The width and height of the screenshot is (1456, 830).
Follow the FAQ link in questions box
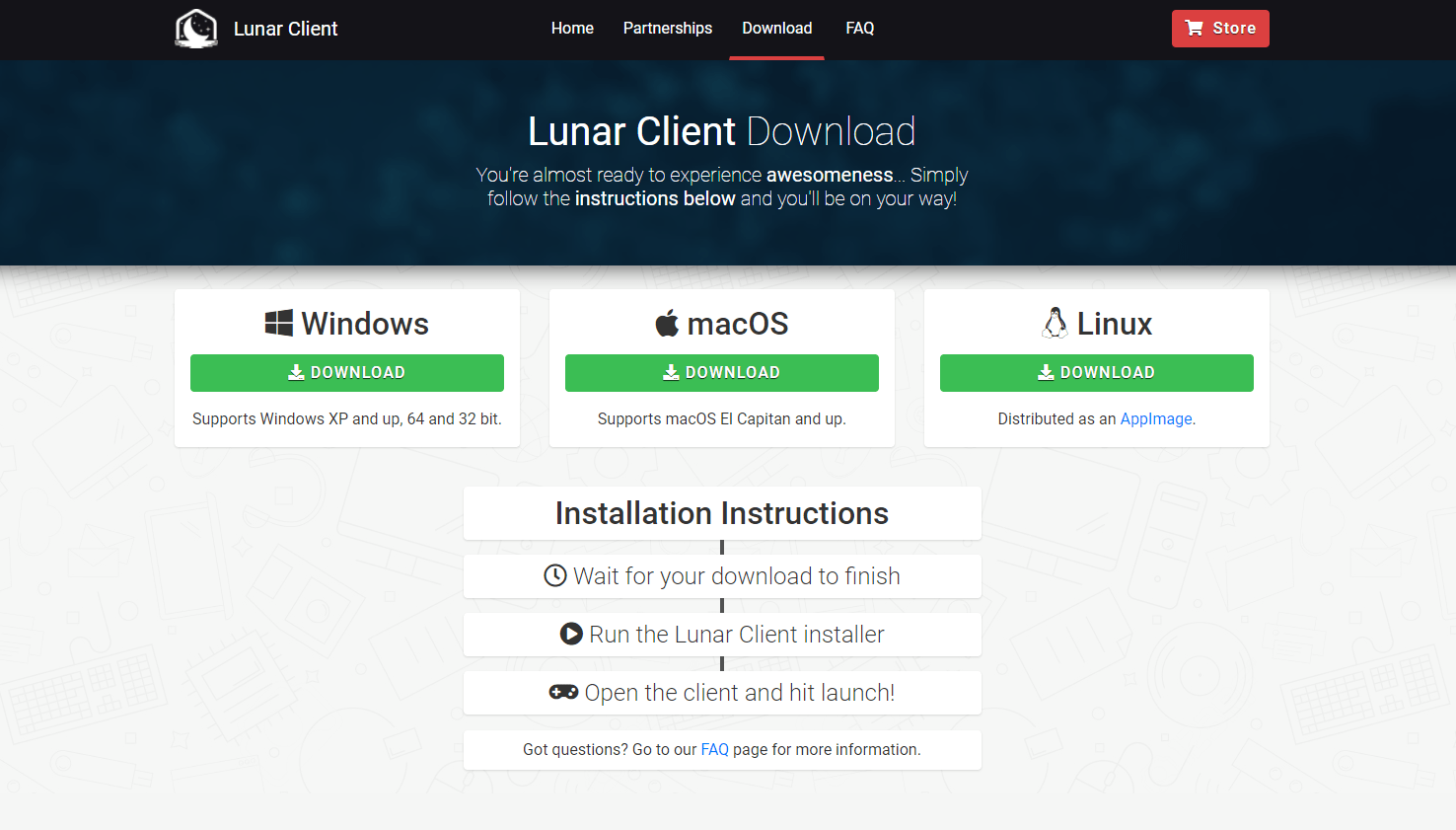tap(715, 750)
